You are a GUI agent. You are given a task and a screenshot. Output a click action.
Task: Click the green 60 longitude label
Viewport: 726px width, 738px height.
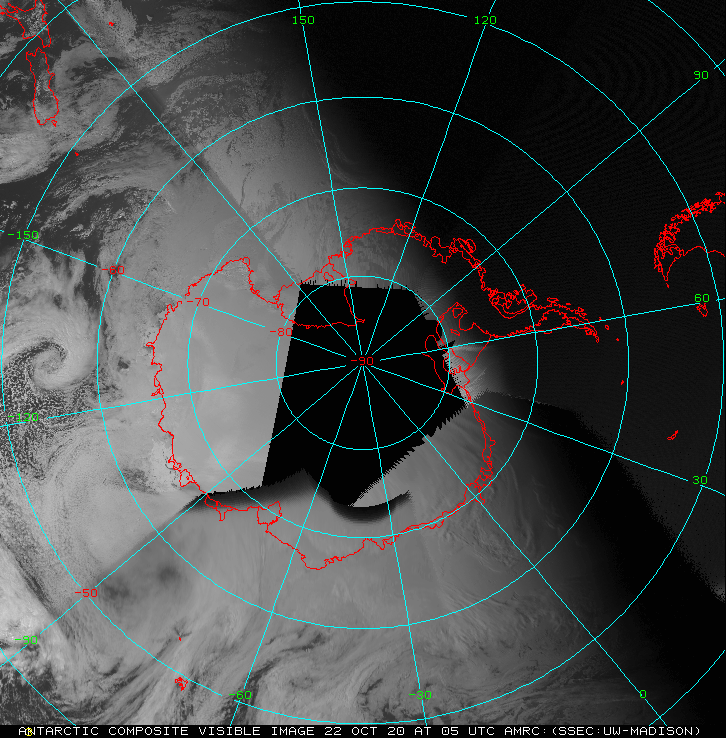click(702, 298)
